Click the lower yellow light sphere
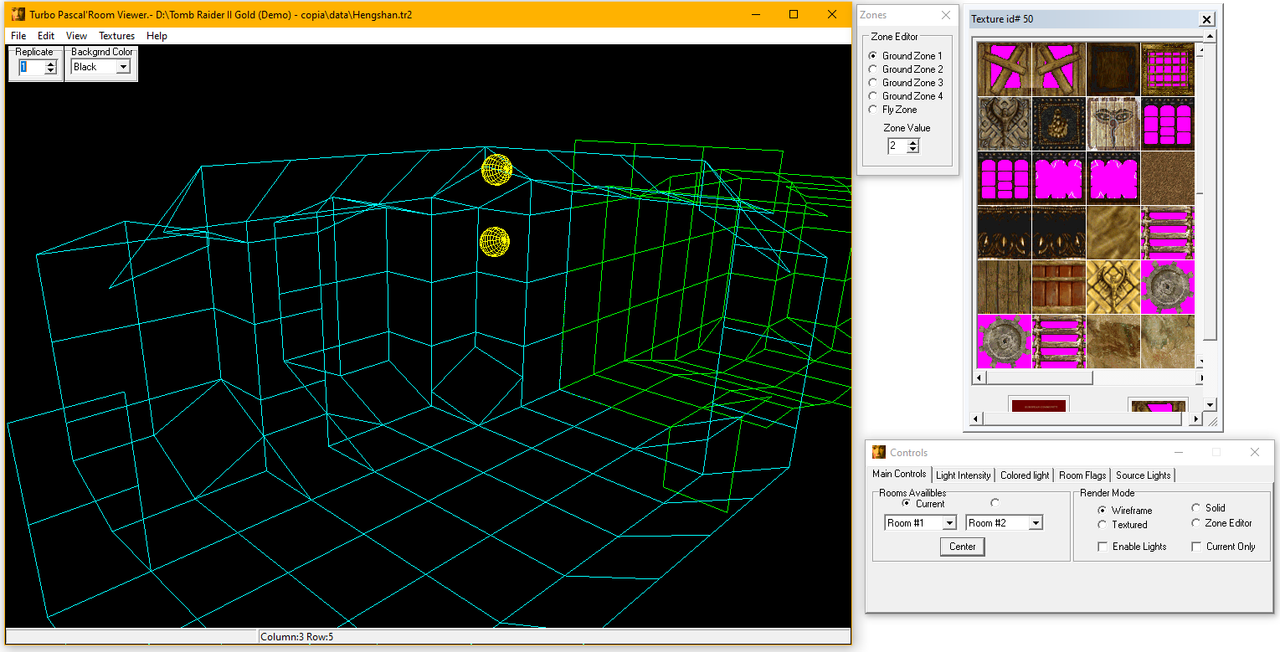Screen dimensions: 1280x652 (494, 241)
